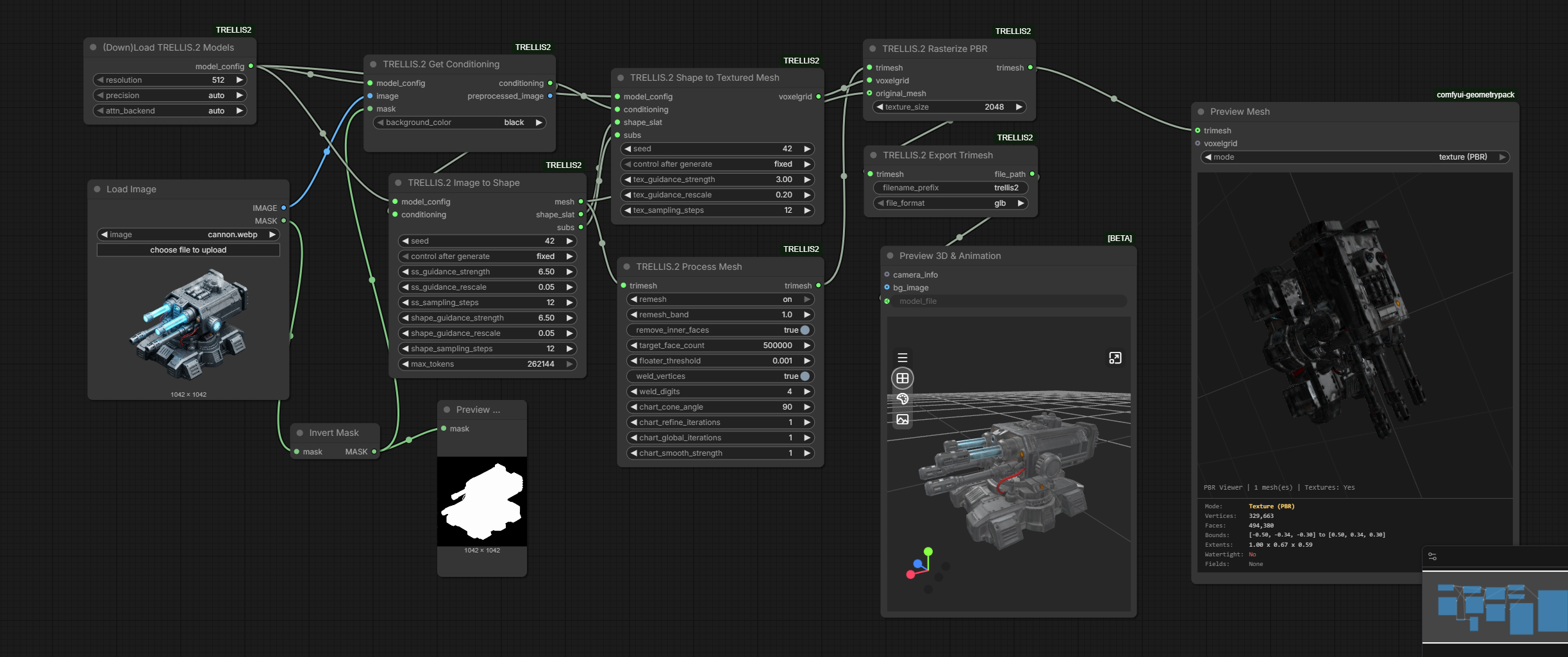Toggle grid icon in Preview 3D viewer

point(903,378)
